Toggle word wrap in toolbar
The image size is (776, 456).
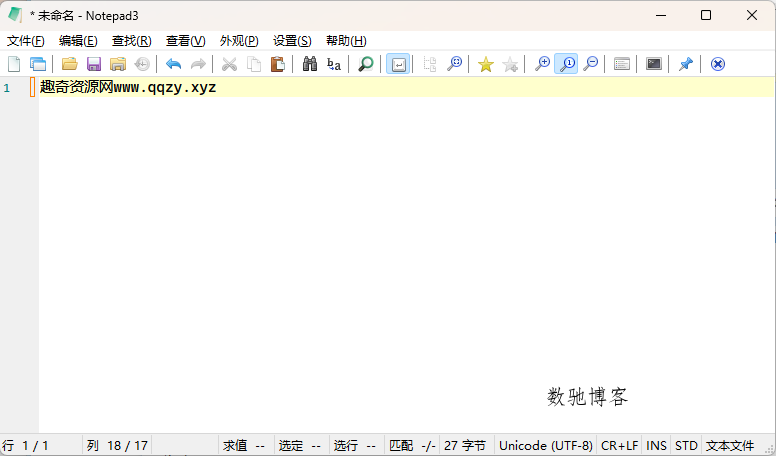[398, 64]
